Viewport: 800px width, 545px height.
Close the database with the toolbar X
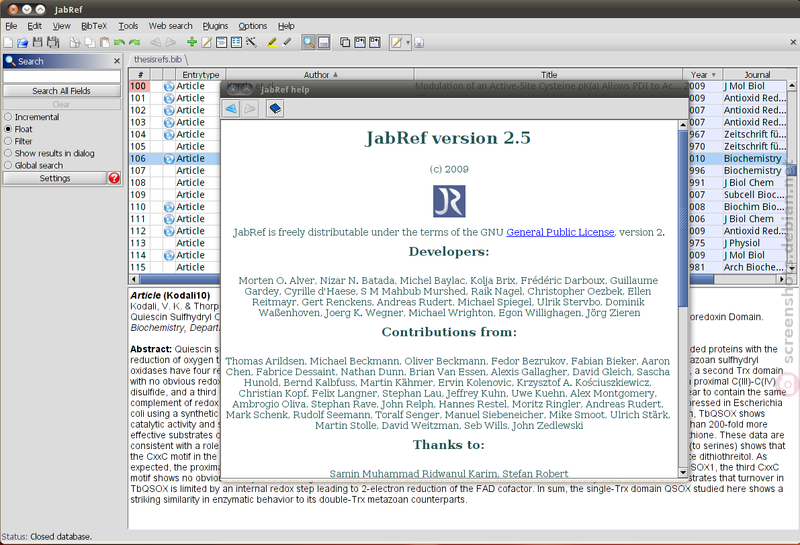[x=793, y=42]
